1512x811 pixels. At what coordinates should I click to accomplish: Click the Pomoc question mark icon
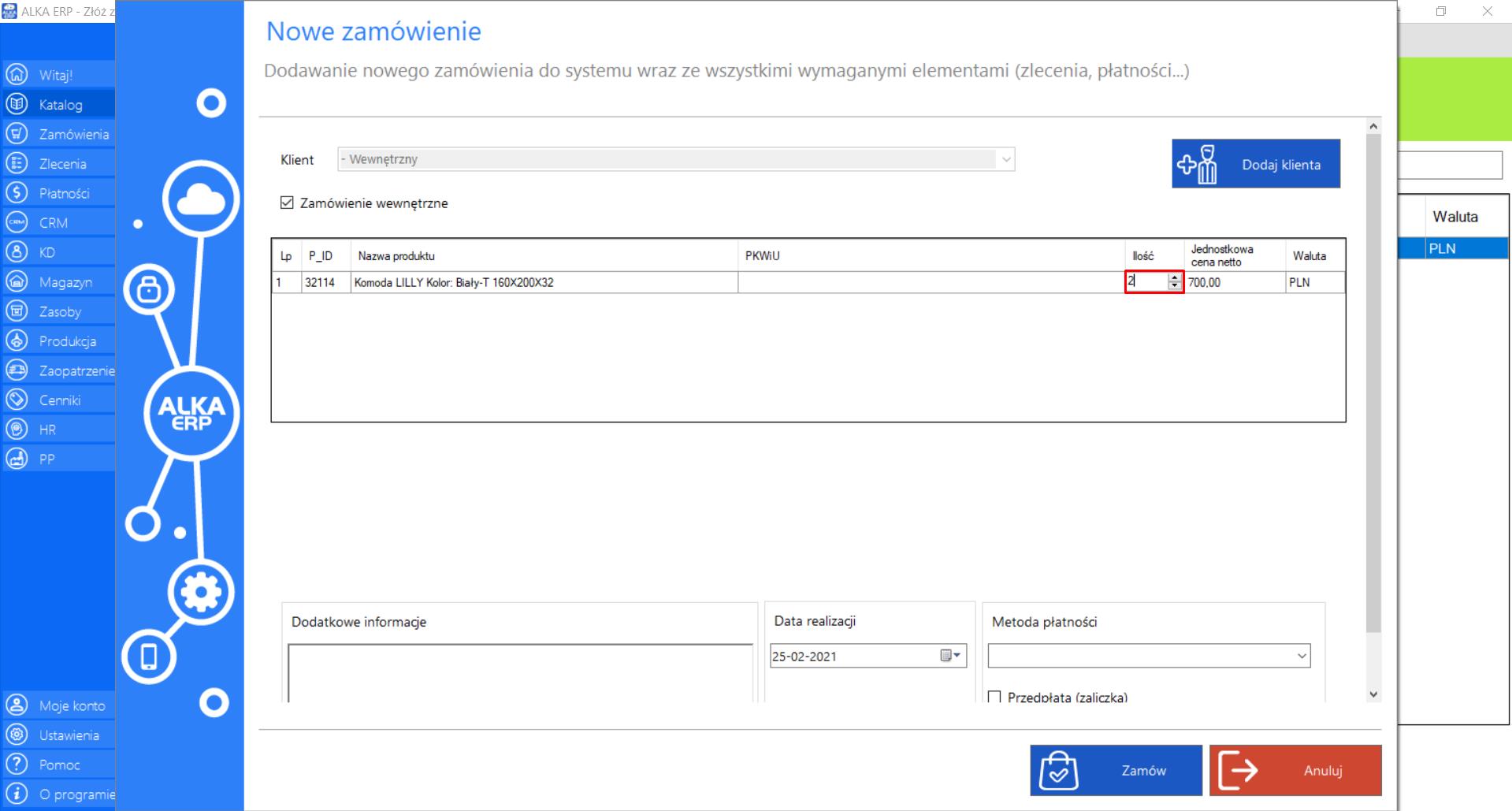(x=17, y=764)
